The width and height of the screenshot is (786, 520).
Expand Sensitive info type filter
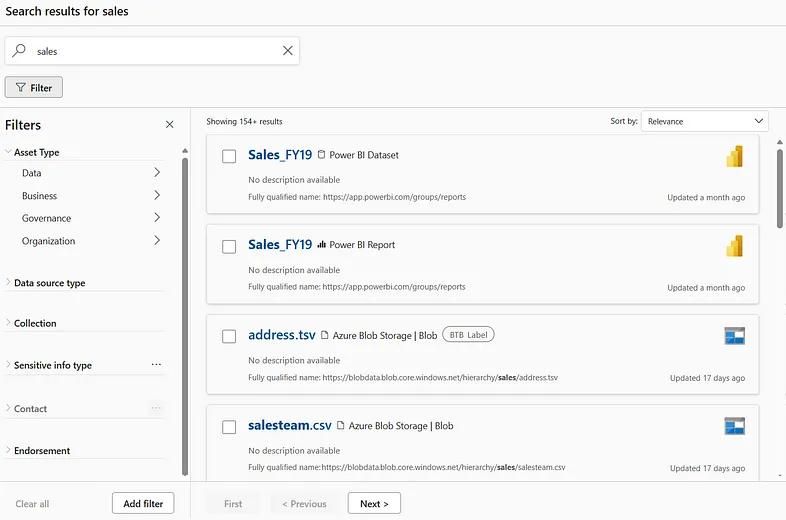pyautogui.click(x=9, y=365)
